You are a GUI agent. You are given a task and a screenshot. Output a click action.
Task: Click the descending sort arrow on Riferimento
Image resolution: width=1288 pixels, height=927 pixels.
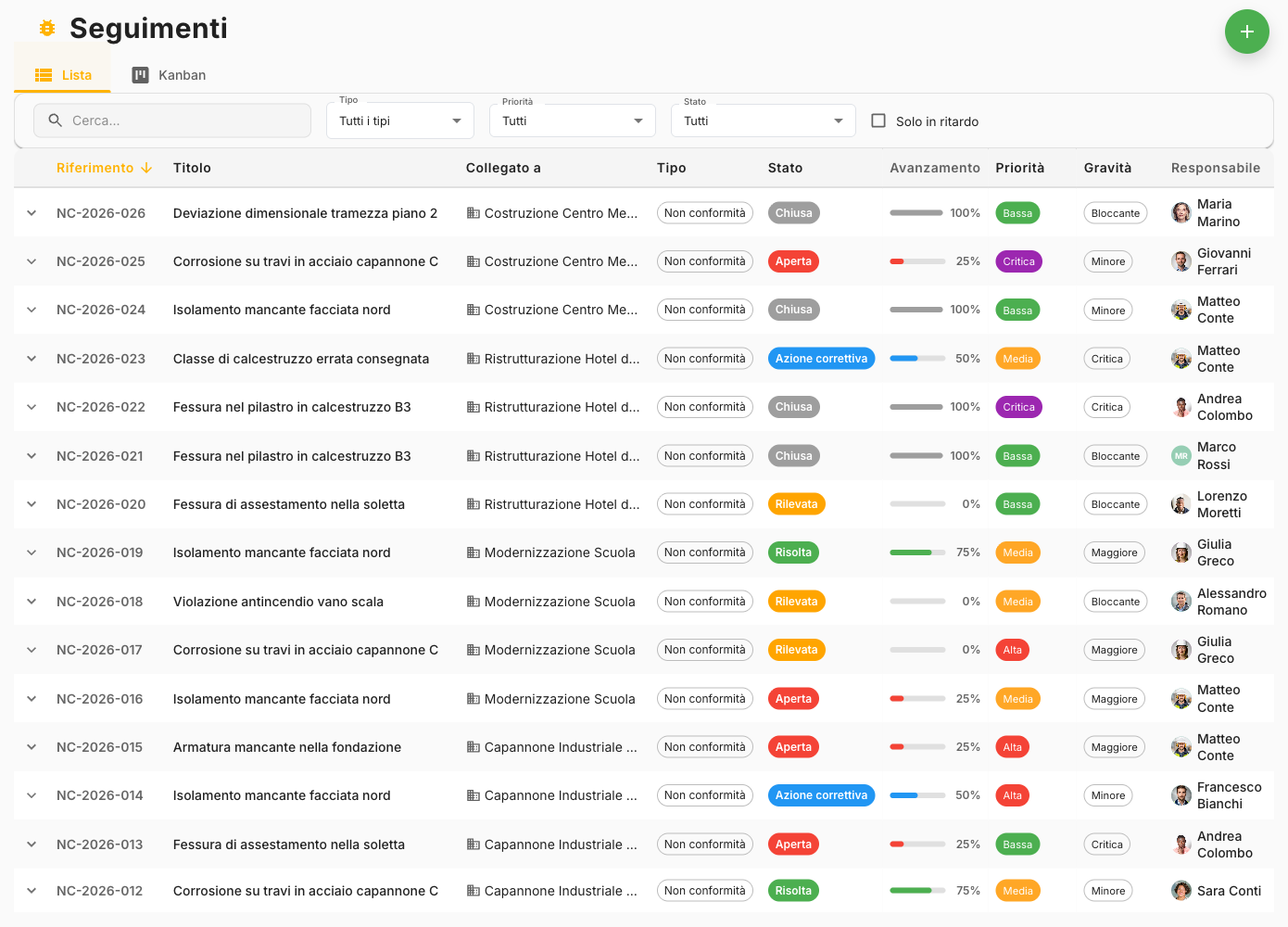146,168
